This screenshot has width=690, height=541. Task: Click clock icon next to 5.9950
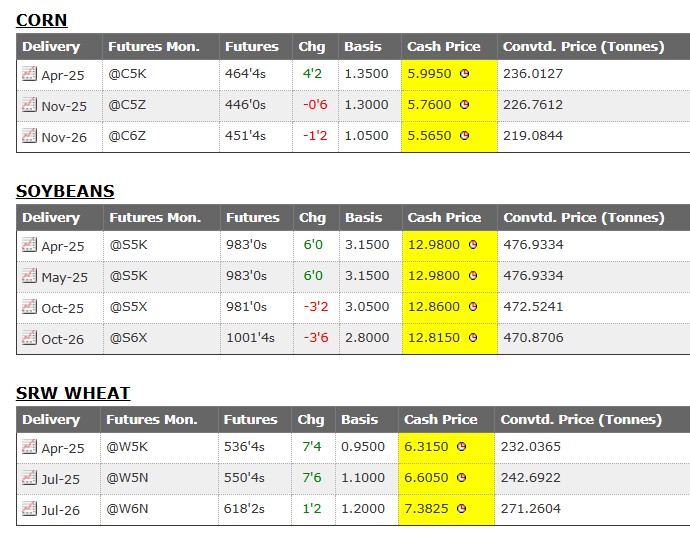pos(465,74)
